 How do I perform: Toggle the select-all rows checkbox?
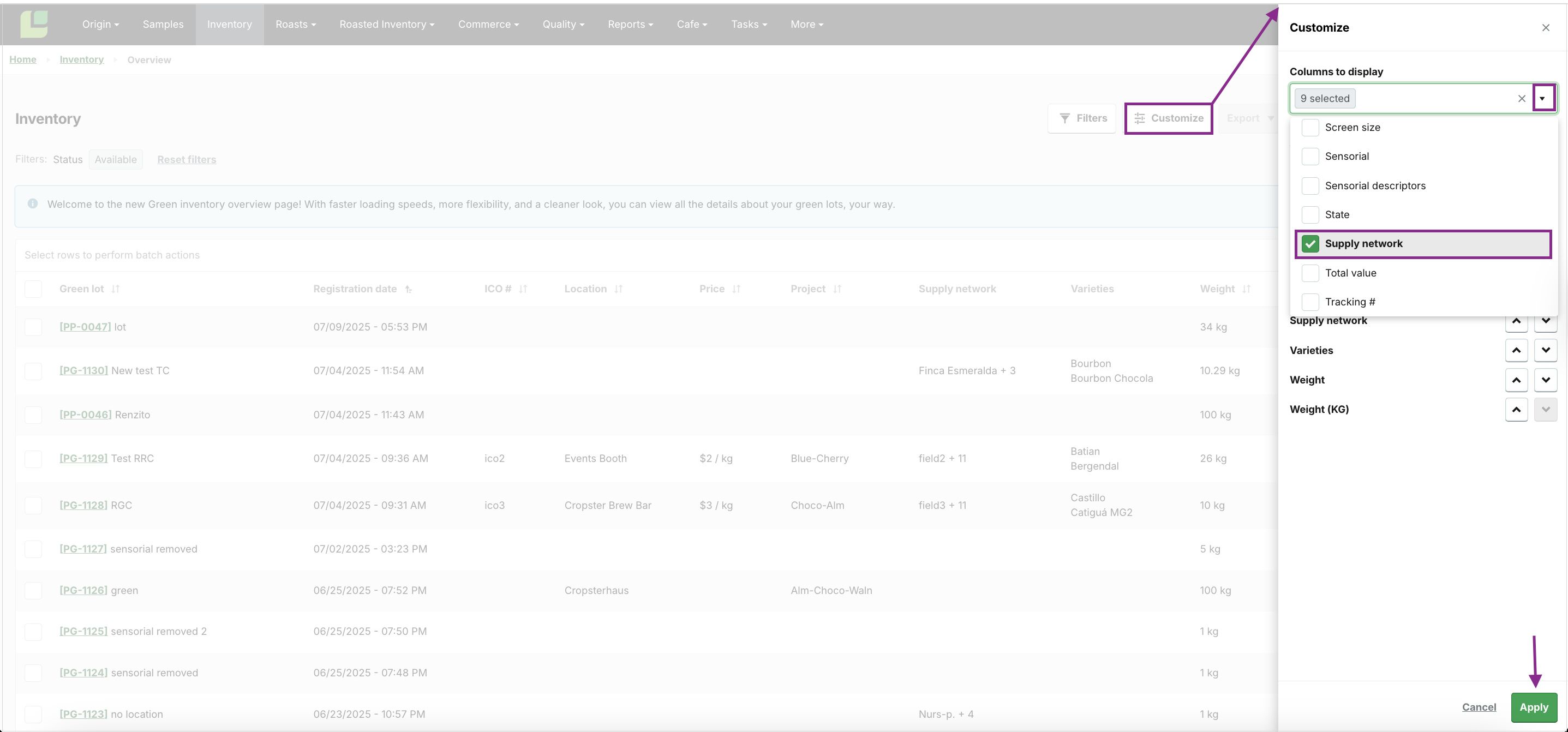pos(33,289)
